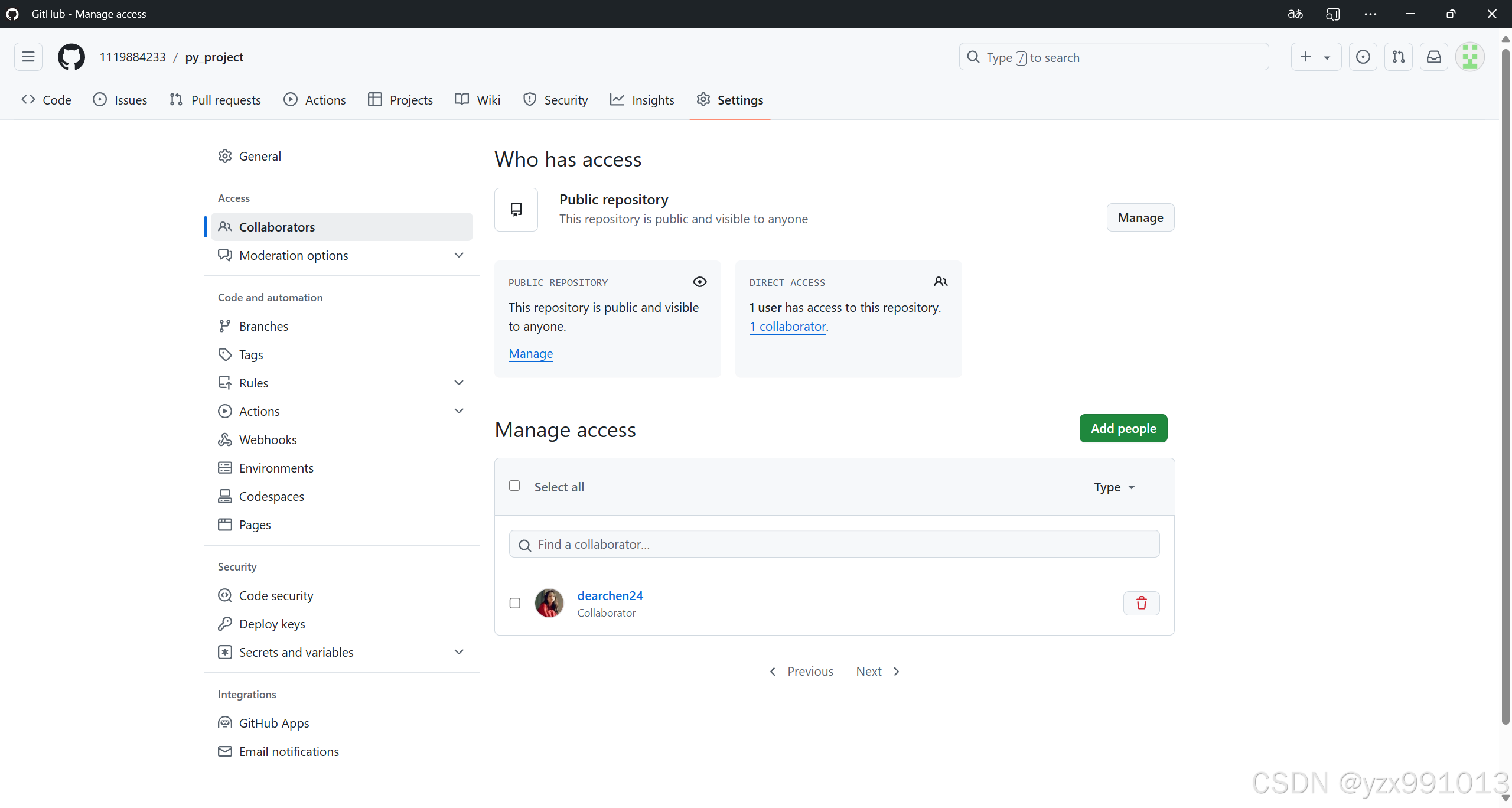Screen dimensions: 1512x808
Task: Click the Find a collaborator search field
Action: (834, 544)
